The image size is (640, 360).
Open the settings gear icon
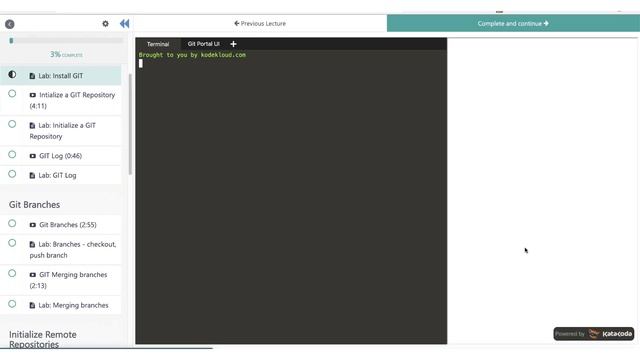click(x=105, y=24)
